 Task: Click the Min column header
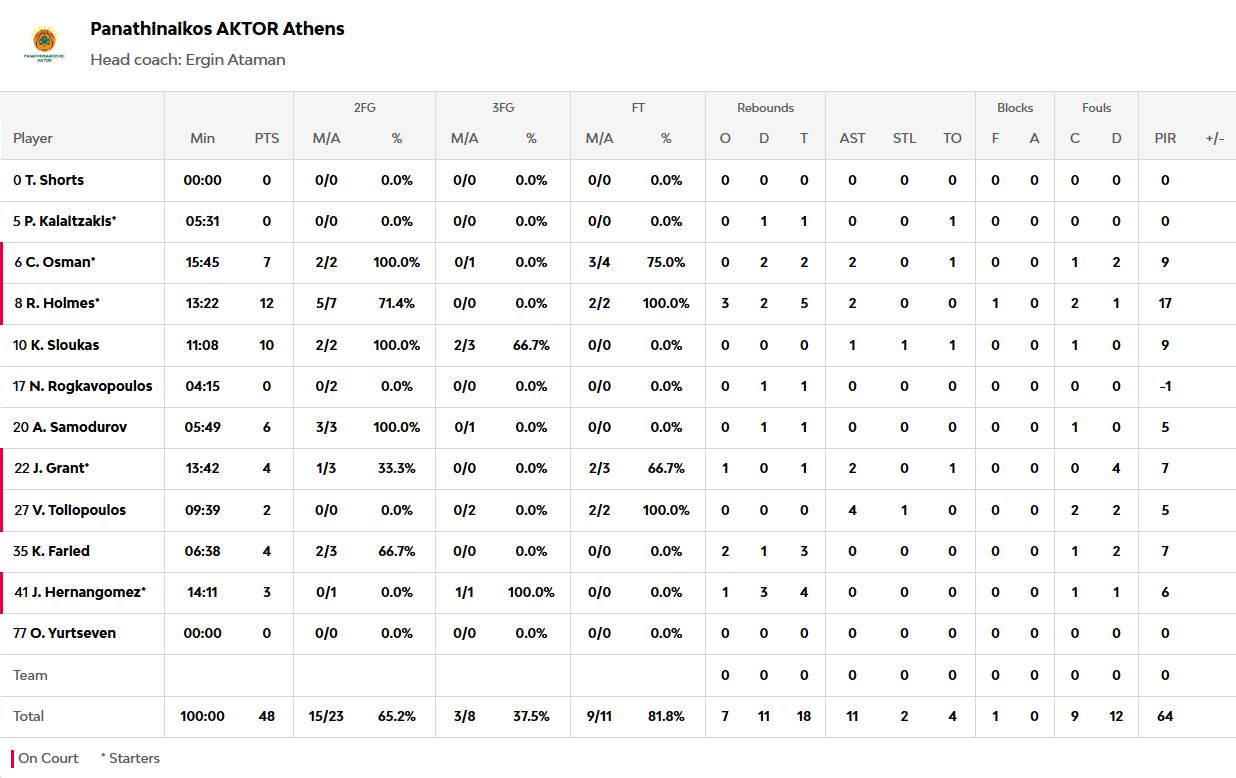203,138
